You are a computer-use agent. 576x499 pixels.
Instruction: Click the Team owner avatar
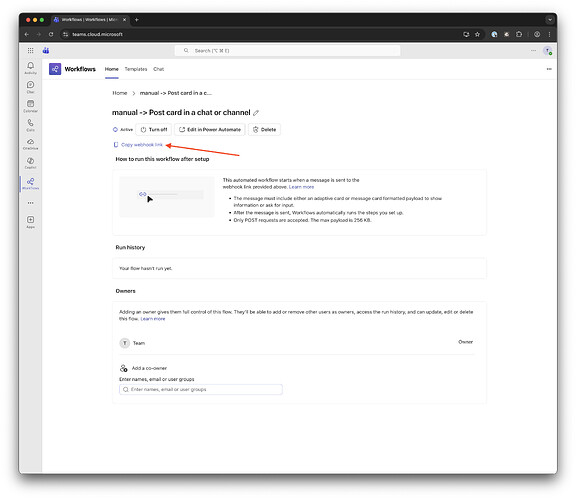click(125, 343)
